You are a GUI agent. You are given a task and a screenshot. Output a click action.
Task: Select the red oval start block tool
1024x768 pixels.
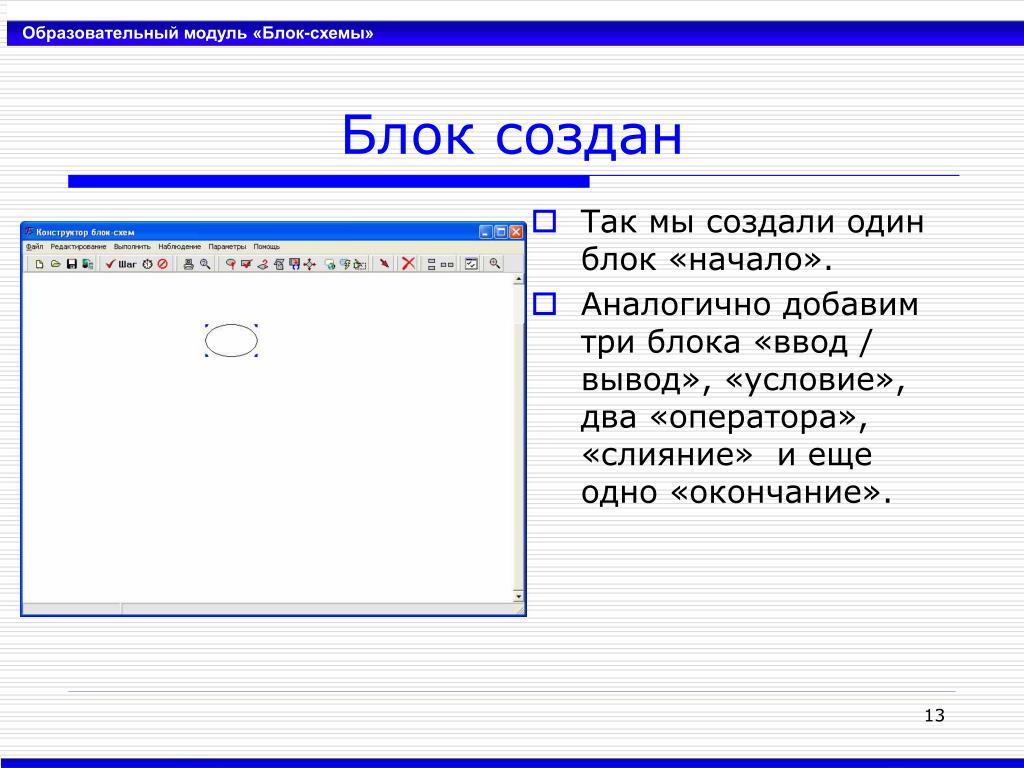tap(231, 264)
